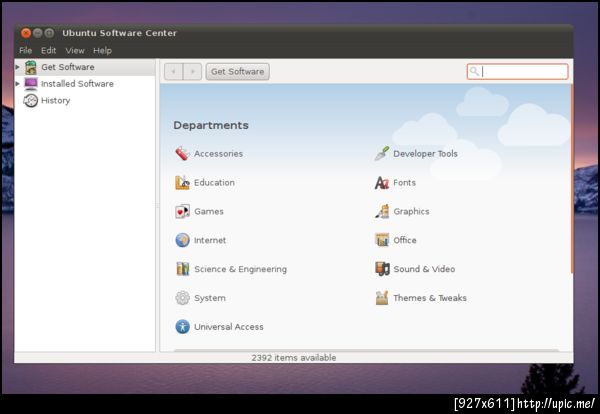Viewport: 600px width, 414px height.
Task: Click the Departments heading
Action: tap(211, 125)
